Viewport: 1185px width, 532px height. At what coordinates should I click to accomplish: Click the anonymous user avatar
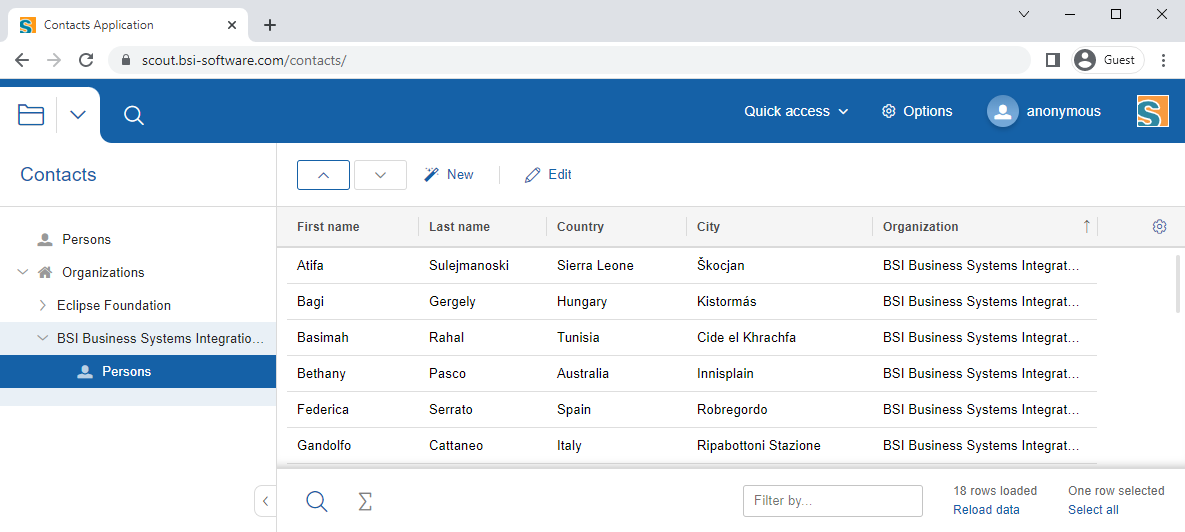[1002, 111]
